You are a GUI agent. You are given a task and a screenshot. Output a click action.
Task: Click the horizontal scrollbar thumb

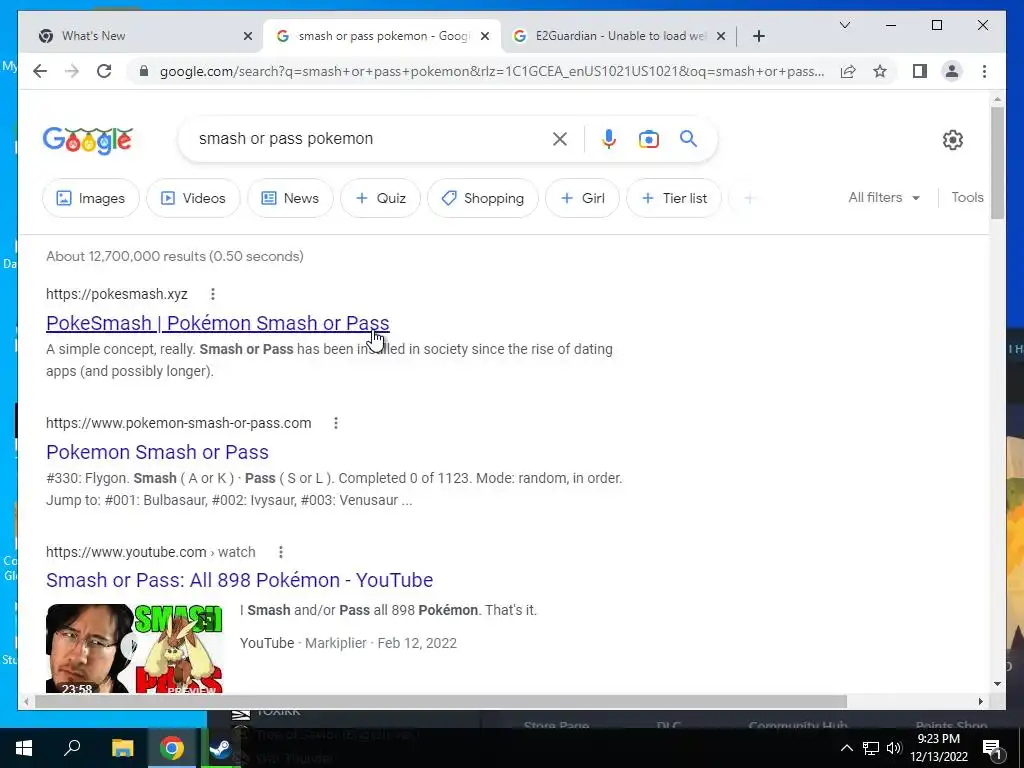pyautogui.click(x=440, y=701)
